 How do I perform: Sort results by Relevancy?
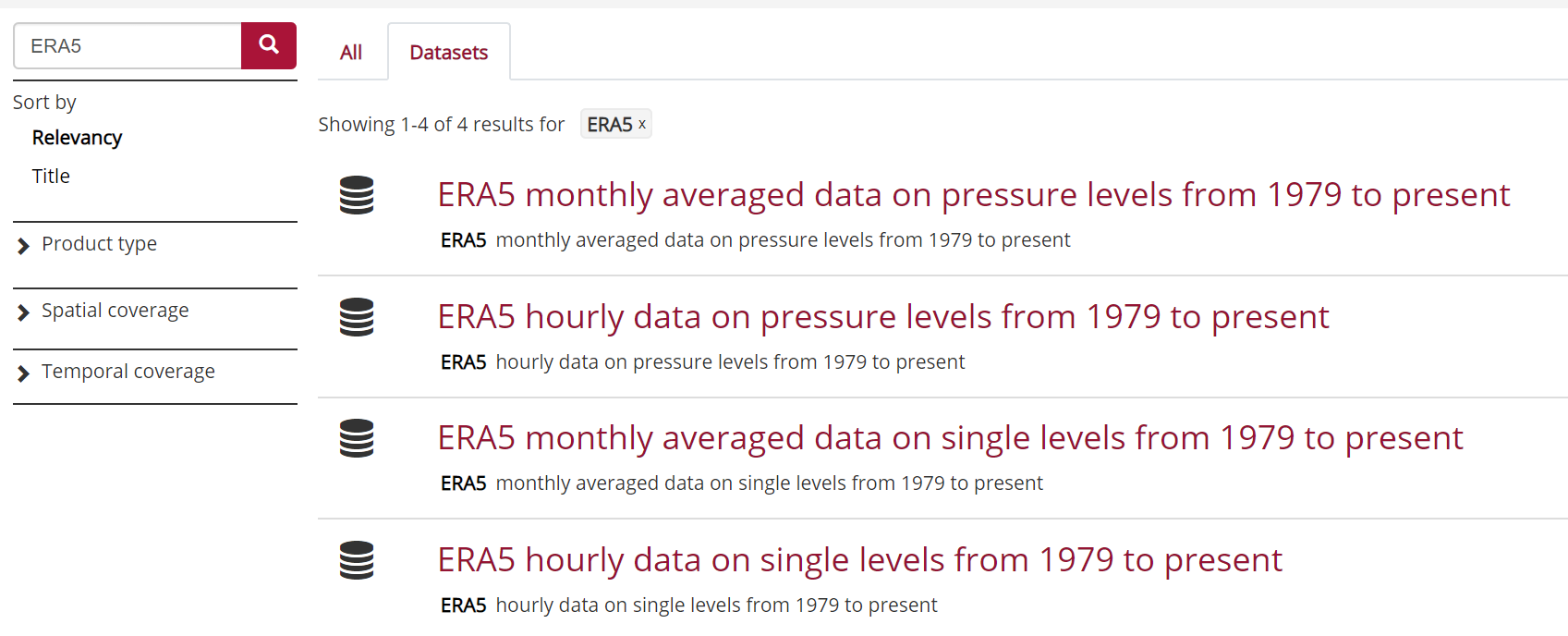(x=77, y=138)
